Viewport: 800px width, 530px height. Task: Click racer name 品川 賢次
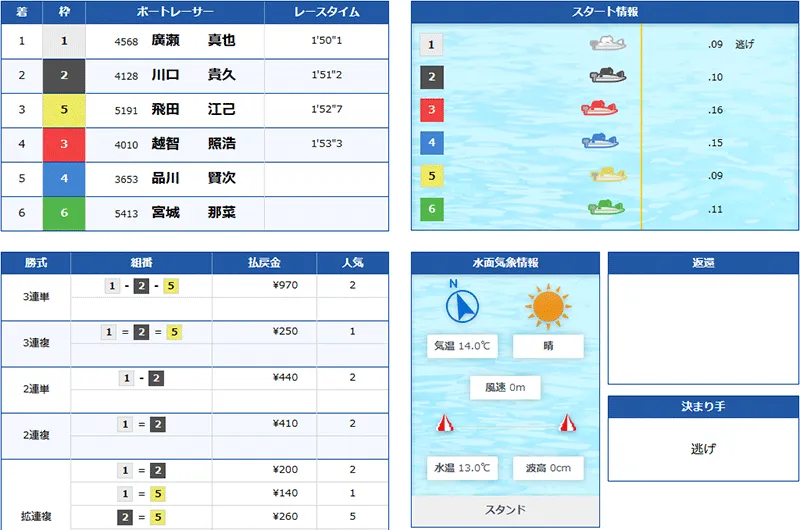(193, 178)
